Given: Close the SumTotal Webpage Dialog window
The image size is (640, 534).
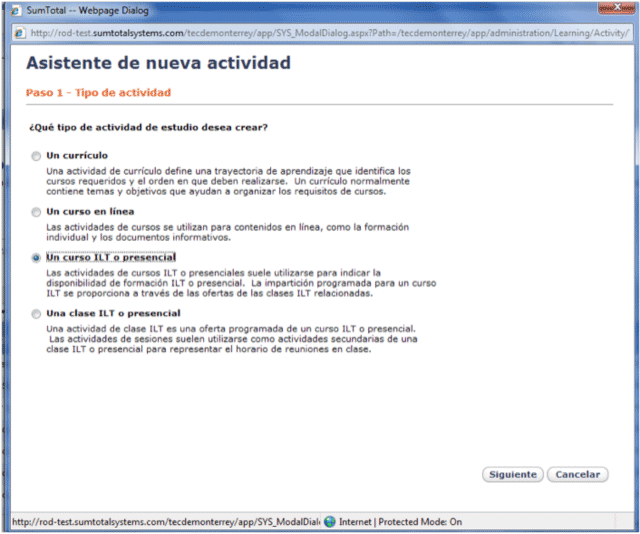Looking at the screenshot, I should pyautogui.click(x=616, y=8).
